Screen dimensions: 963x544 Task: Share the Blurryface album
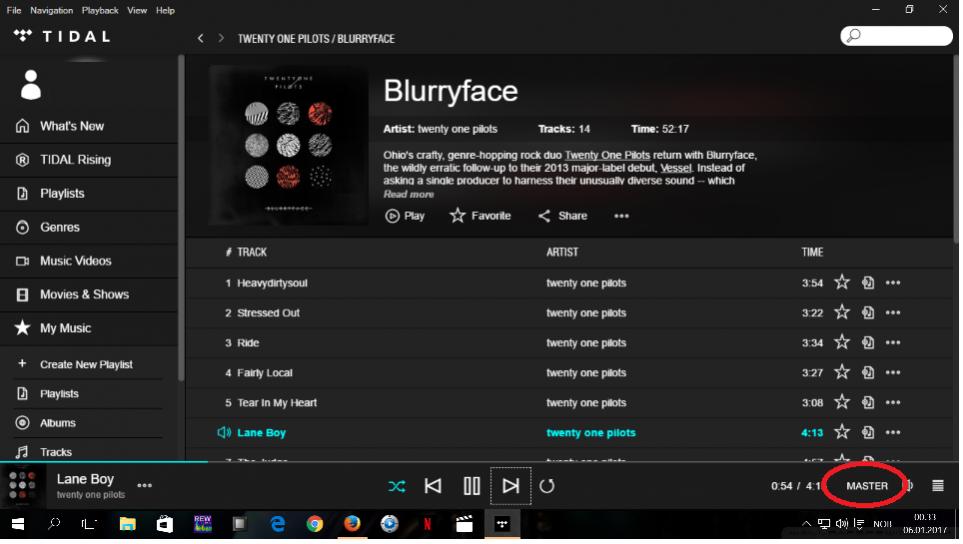coord(565,217)
